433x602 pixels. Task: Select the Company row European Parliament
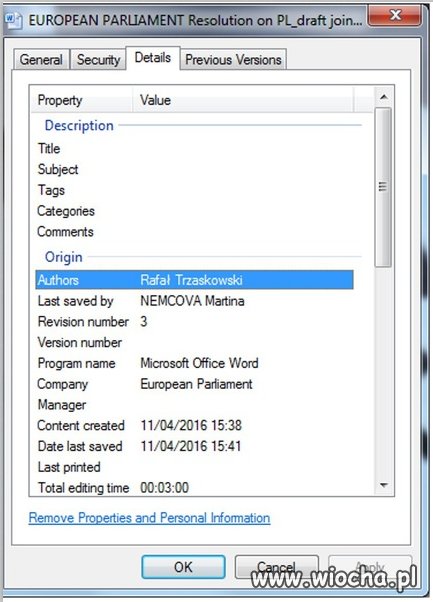point(195,384)
